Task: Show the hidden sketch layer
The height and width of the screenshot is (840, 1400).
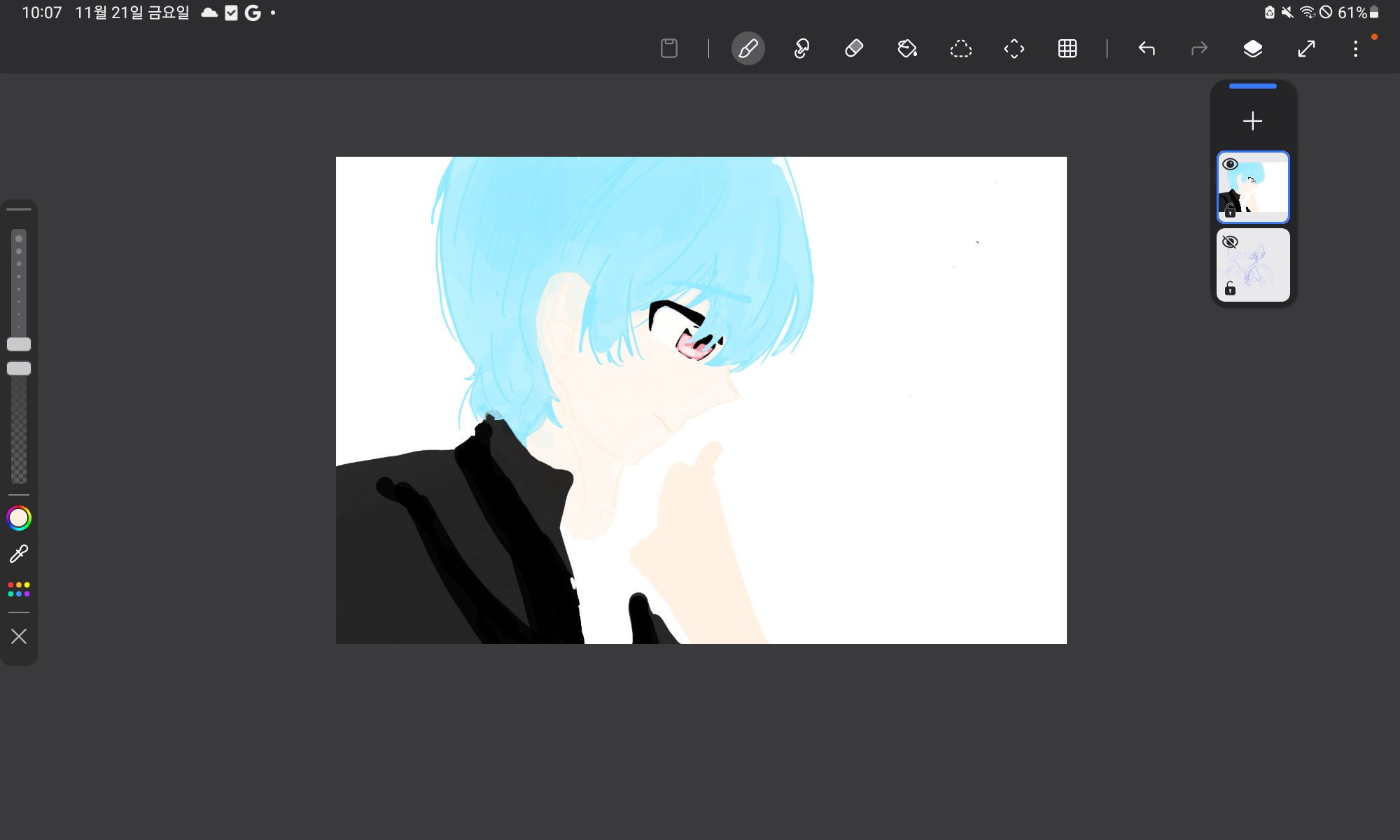Action: [1230, 242]
